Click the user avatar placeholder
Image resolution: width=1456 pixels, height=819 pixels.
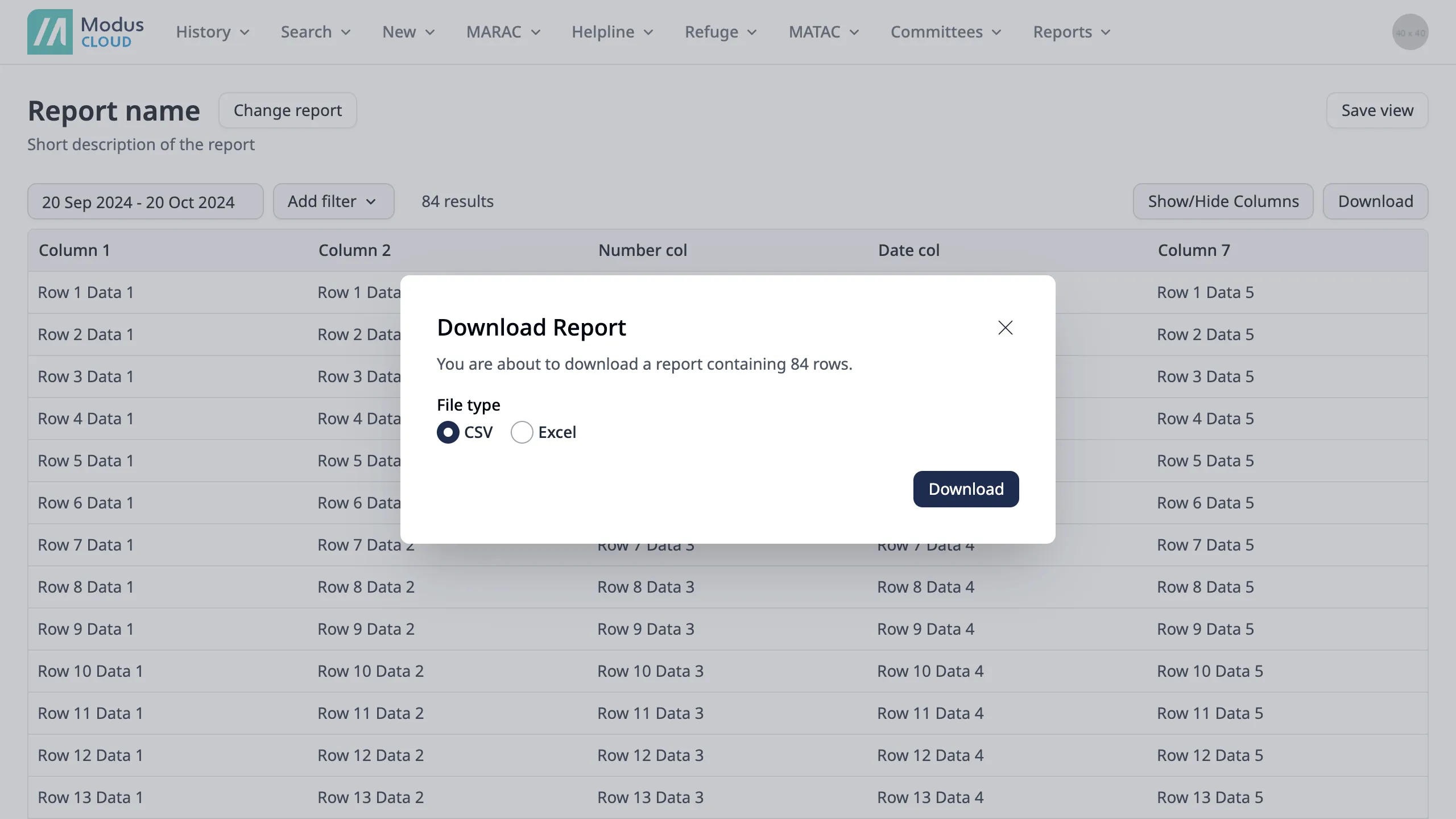(x=1409, y=32)
